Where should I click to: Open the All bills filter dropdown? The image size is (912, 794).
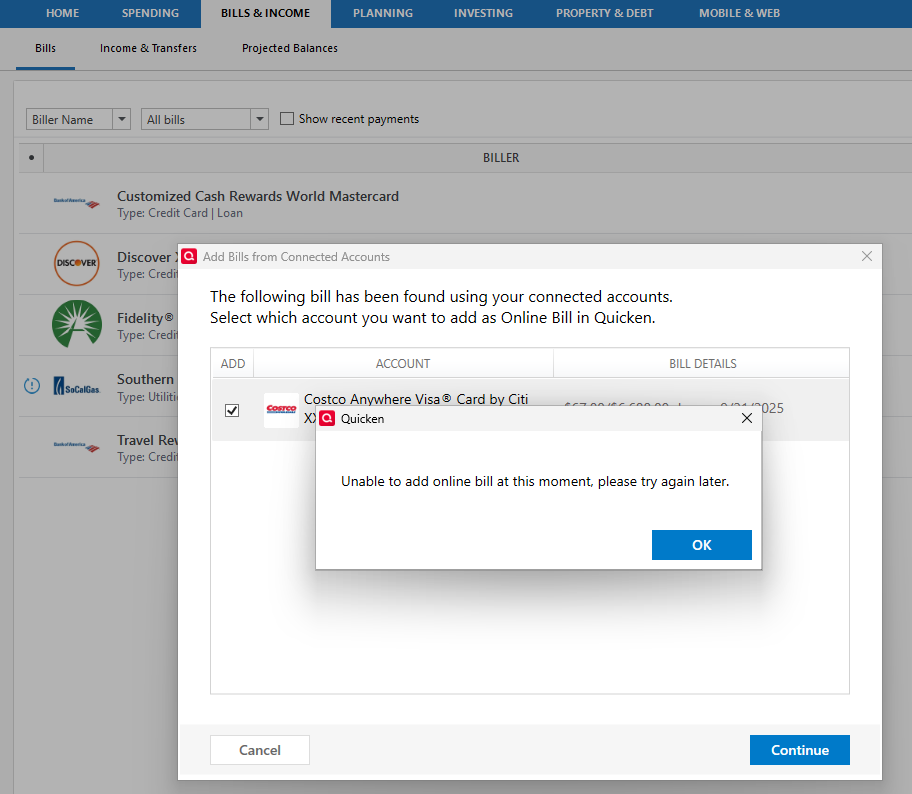tap(204, 119)
